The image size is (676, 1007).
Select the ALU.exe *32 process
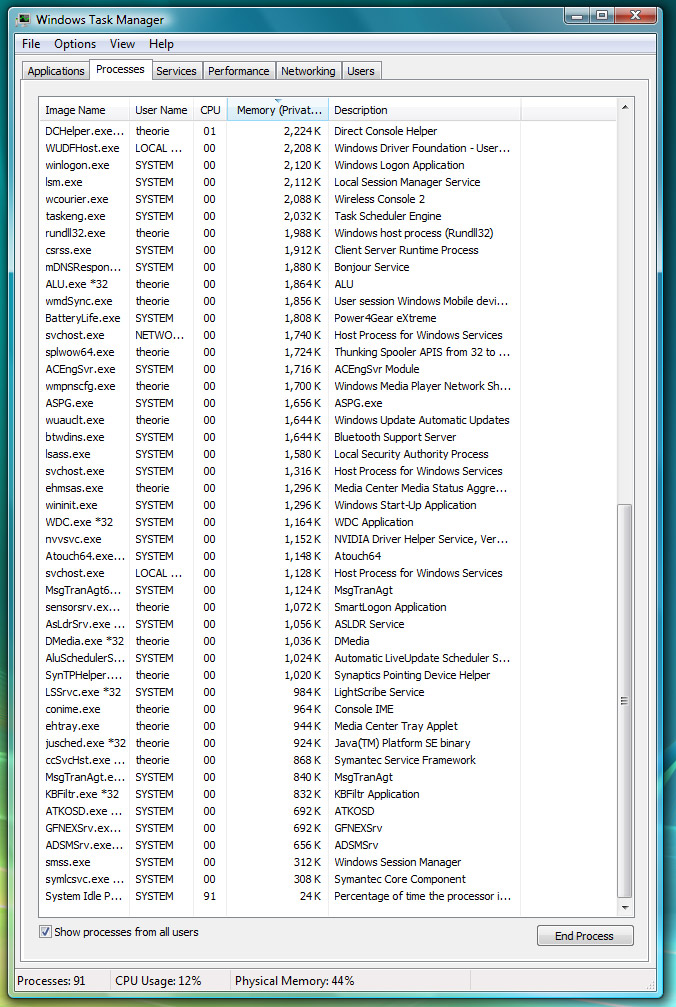coord(280,285)
